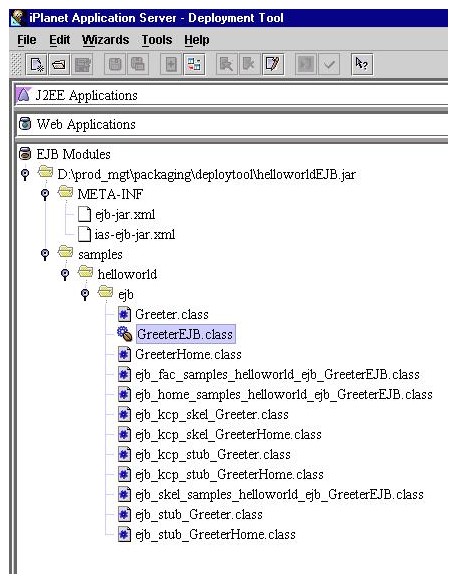The image size is (457, 583).
Task: Click the disabled Save All double-floppy icon
Action: [138, 65]
